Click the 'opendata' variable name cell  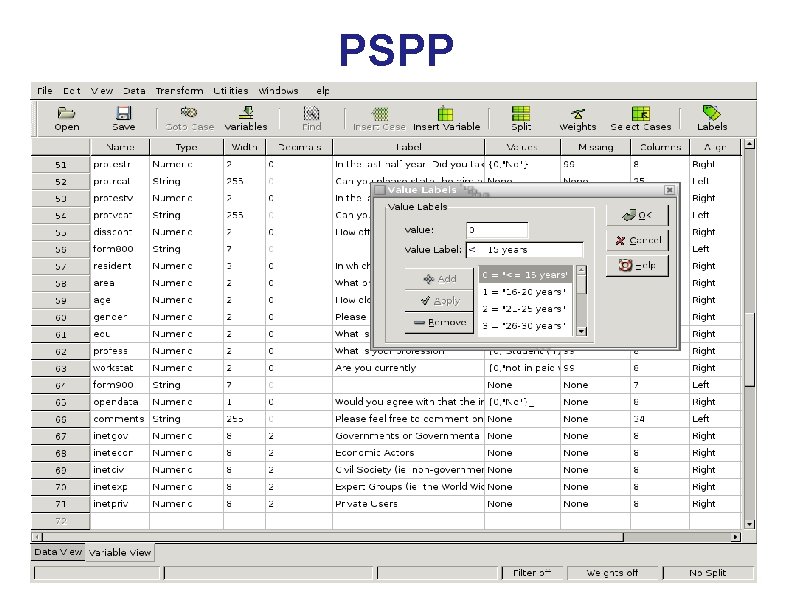(120, 402)
